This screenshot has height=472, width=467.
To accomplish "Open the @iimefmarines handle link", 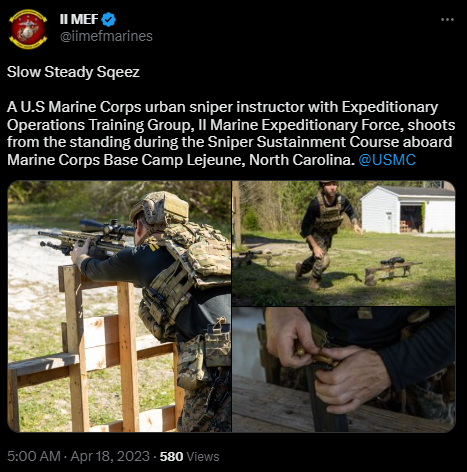I will tap(106, 36).
